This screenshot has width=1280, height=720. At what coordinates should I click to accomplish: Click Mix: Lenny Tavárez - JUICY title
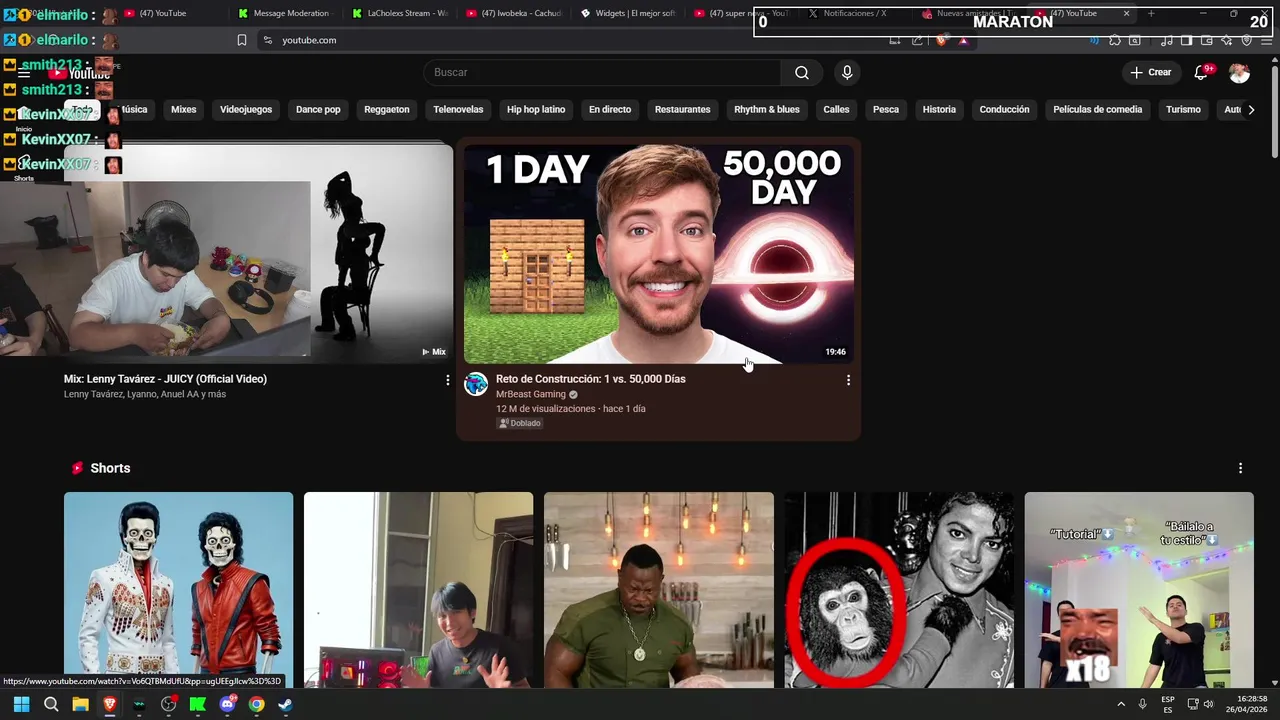pos(165,379)
